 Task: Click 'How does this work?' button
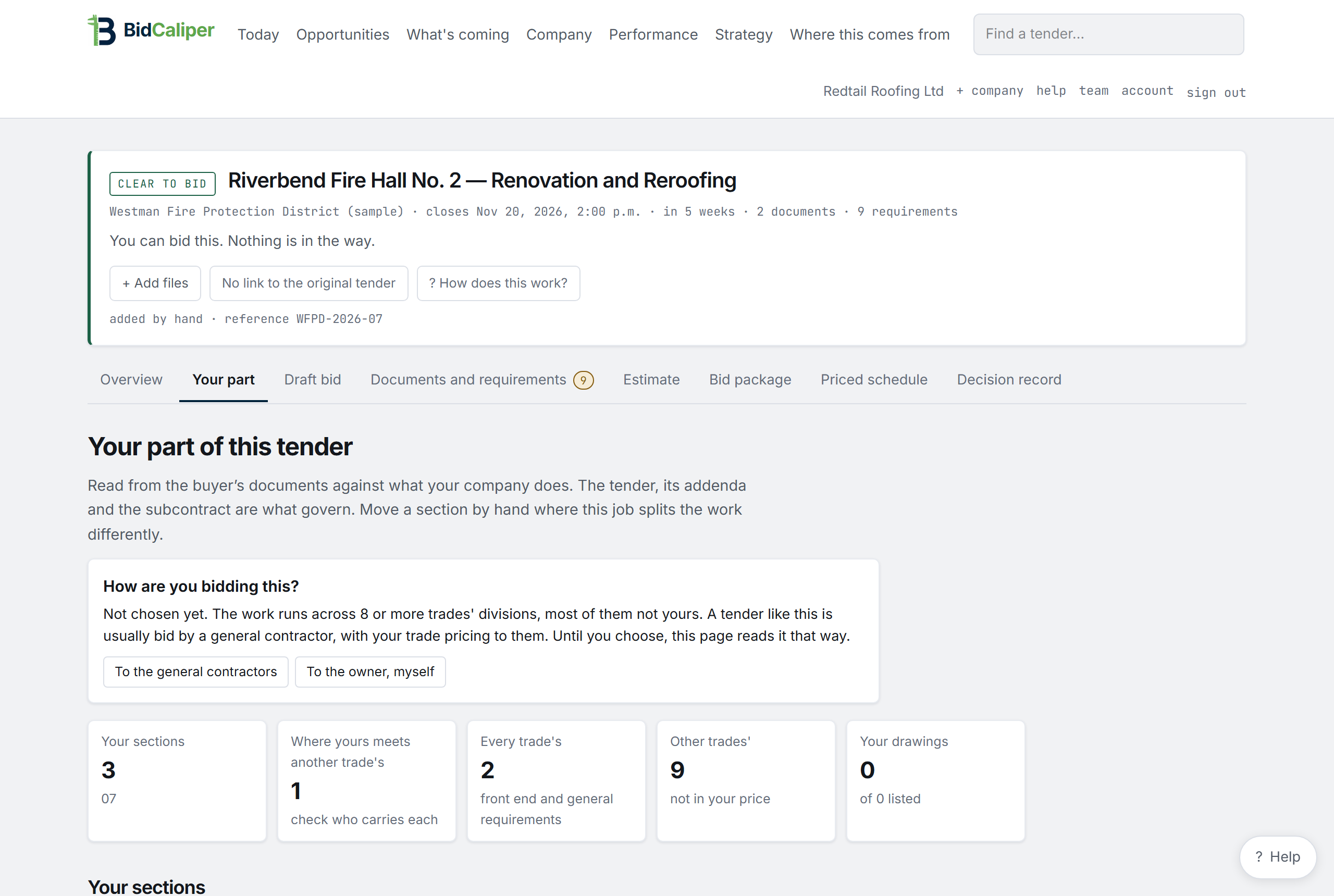pos(498,283)
